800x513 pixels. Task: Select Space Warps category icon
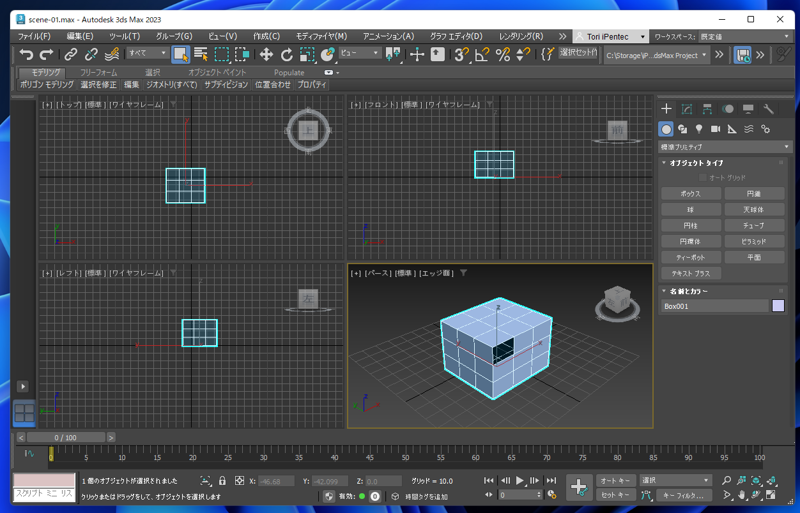point(748,129)
